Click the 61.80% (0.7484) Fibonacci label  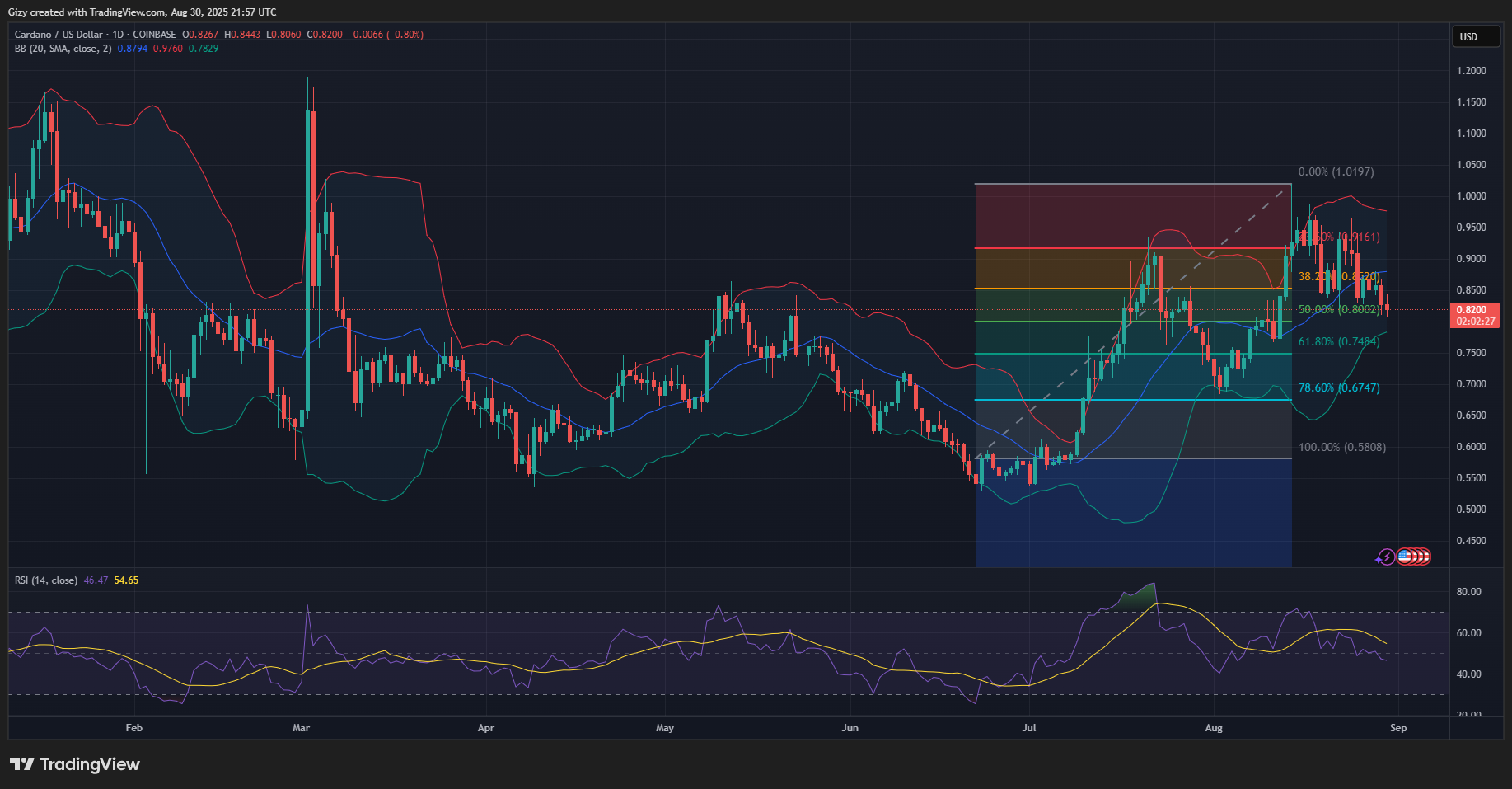[x=1339, y=341]
